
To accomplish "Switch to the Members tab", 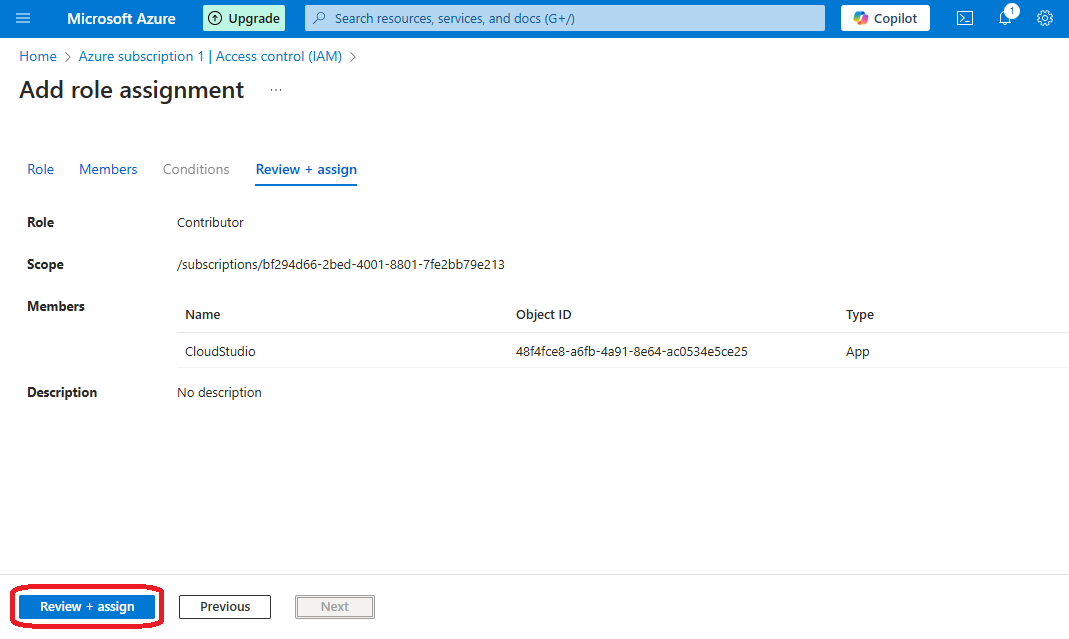I will (x=108, y=169).
